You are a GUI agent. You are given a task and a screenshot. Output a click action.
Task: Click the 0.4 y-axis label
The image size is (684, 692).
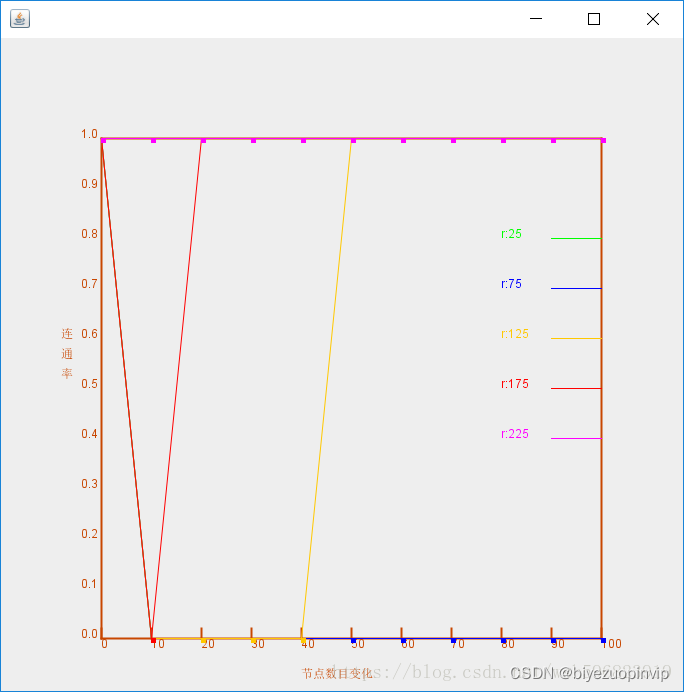point(89,434)
